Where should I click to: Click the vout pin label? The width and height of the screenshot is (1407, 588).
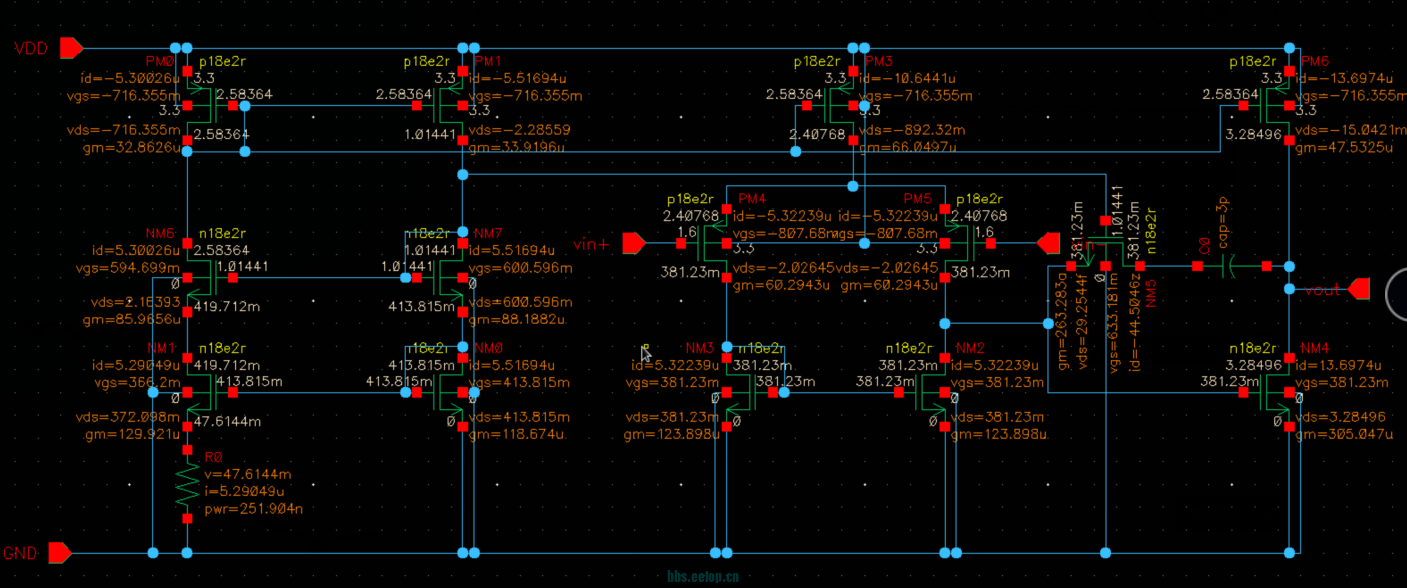tap(1321, 291)
